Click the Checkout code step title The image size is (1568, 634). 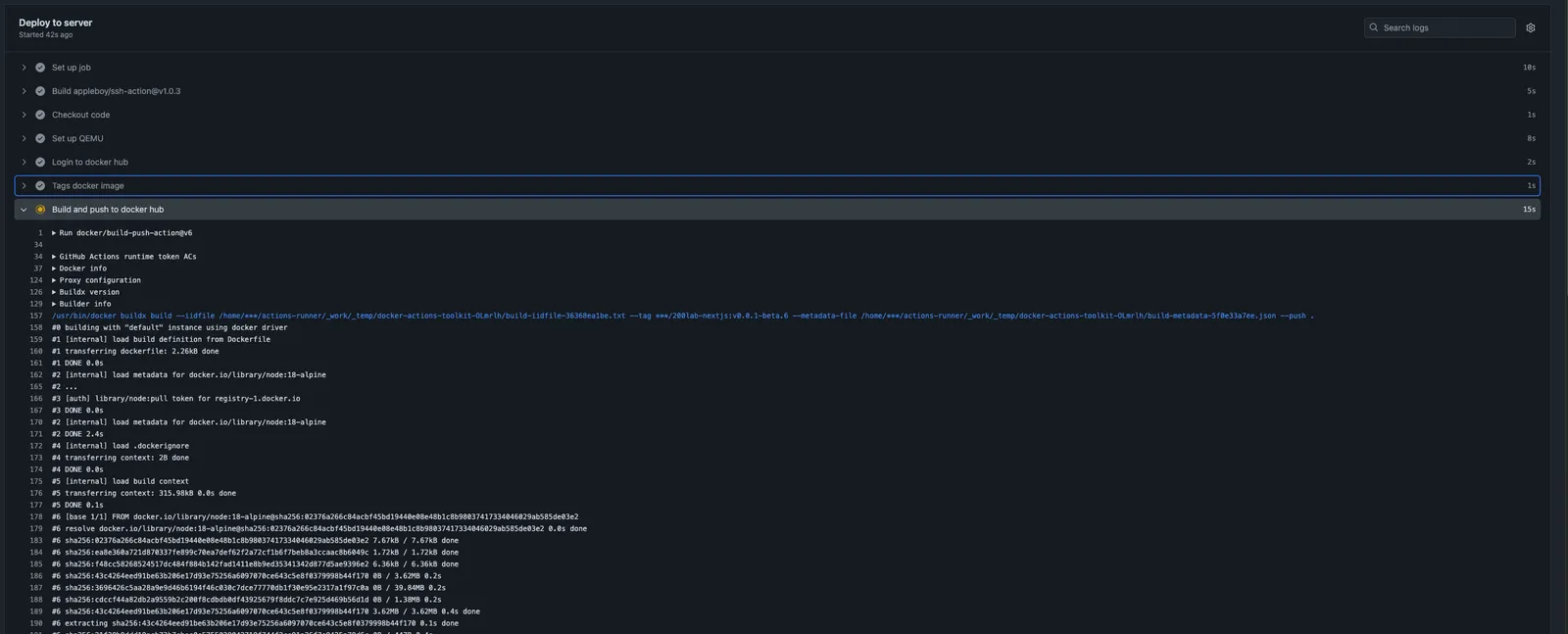80,115
